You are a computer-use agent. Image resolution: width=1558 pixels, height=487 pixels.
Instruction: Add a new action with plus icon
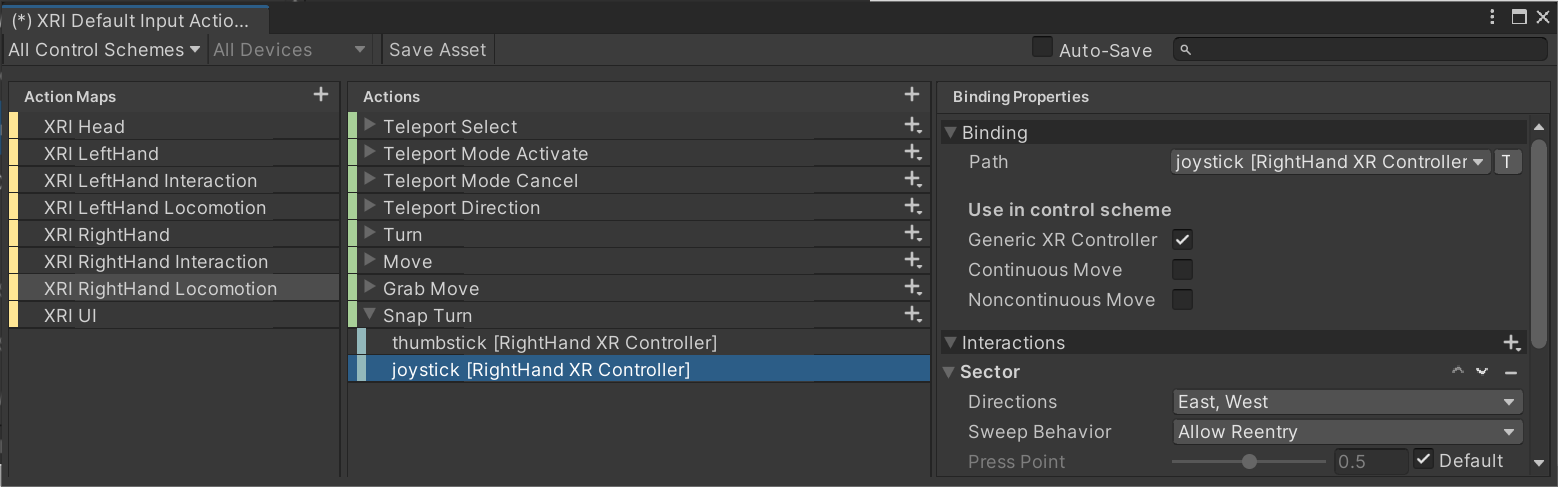911,95
